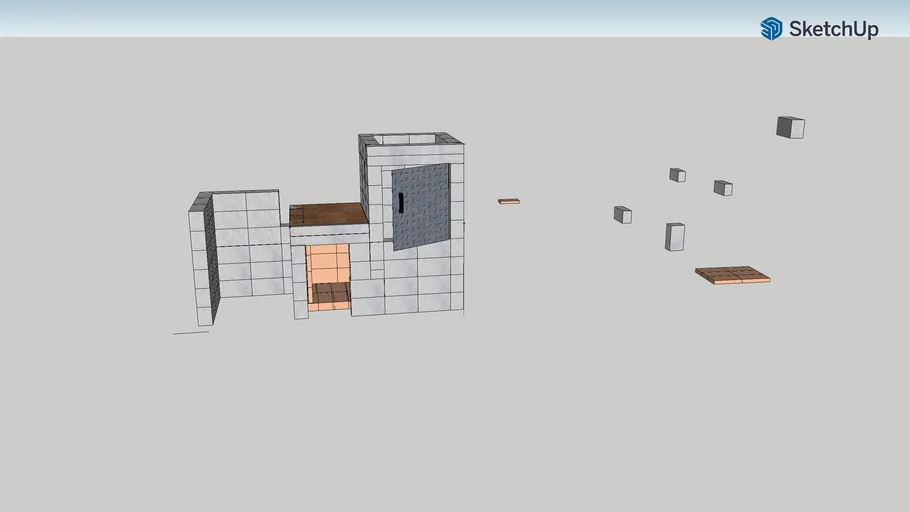Image resolution: width=910 pixels, height=512 pixels.
Task: Click the leftmost small loose cube
Action: pos(622,214)
